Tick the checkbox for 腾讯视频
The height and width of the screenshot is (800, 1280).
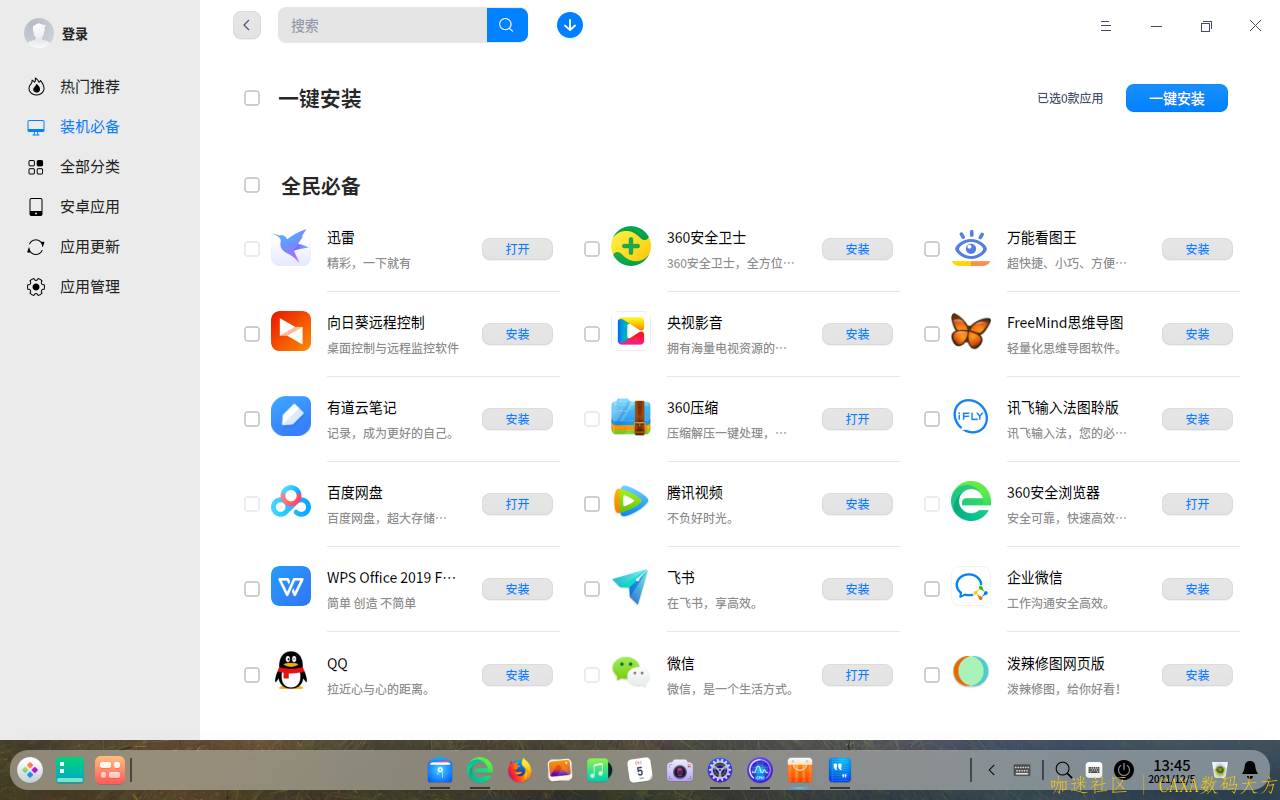tap(592, 504)
